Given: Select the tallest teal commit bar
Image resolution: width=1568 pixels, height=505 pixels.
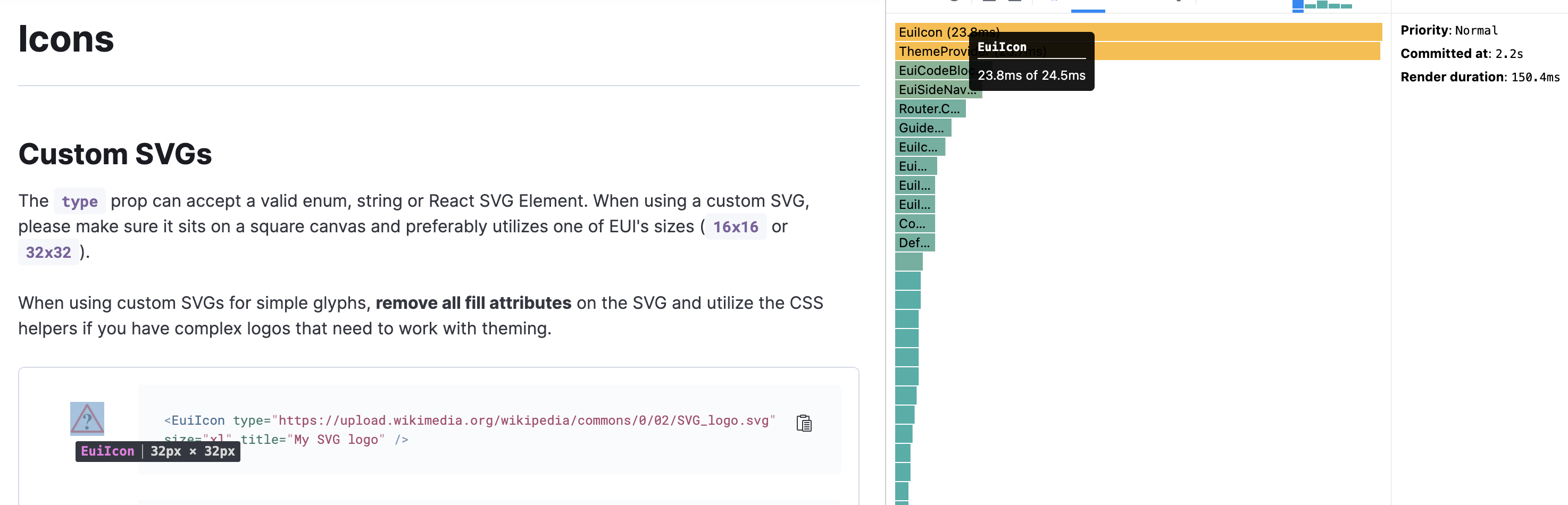Looking at the screenshot, I should point(1322,4).
